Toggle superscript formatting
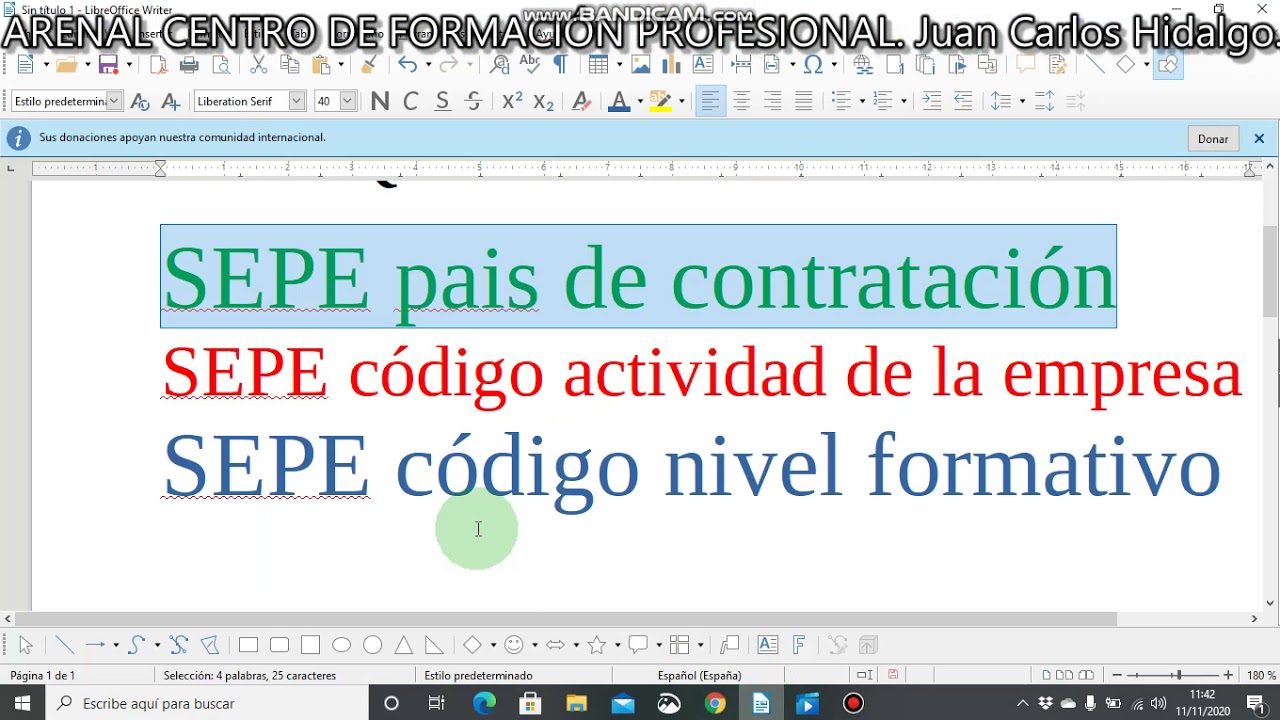Viewport: 1280px width, 720px height. click(512, 101)
